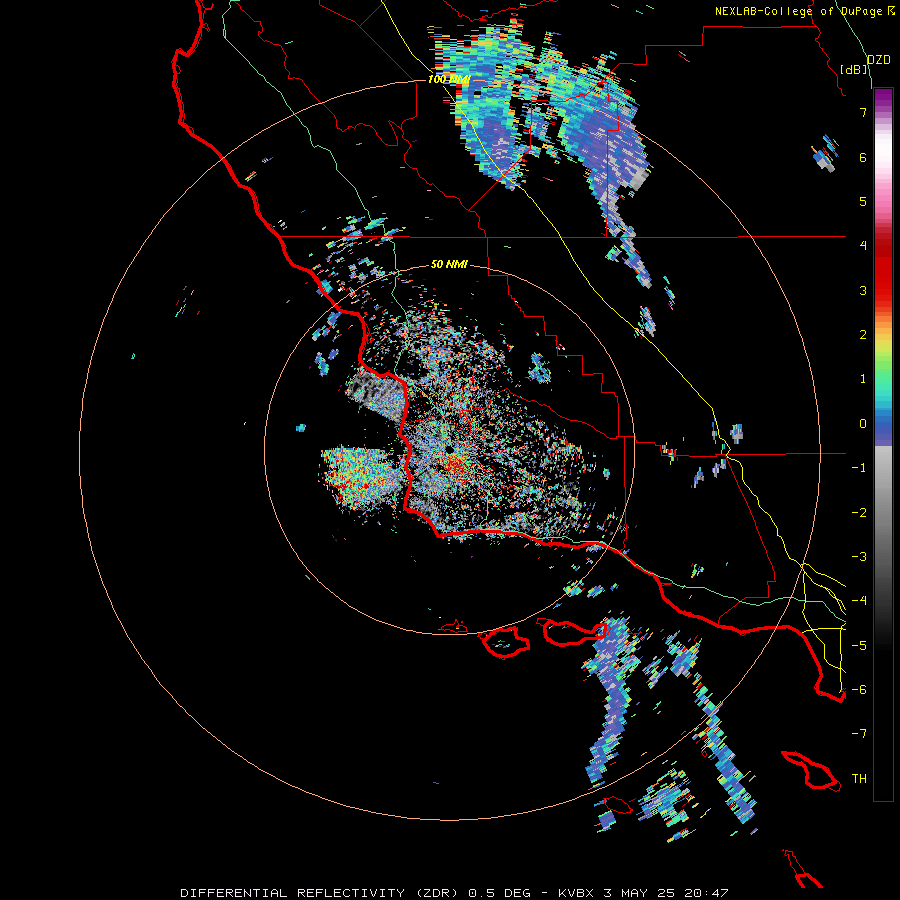900x900 pixels.
Task: Click the -7 value on the color scale
Action: (859, 734)
